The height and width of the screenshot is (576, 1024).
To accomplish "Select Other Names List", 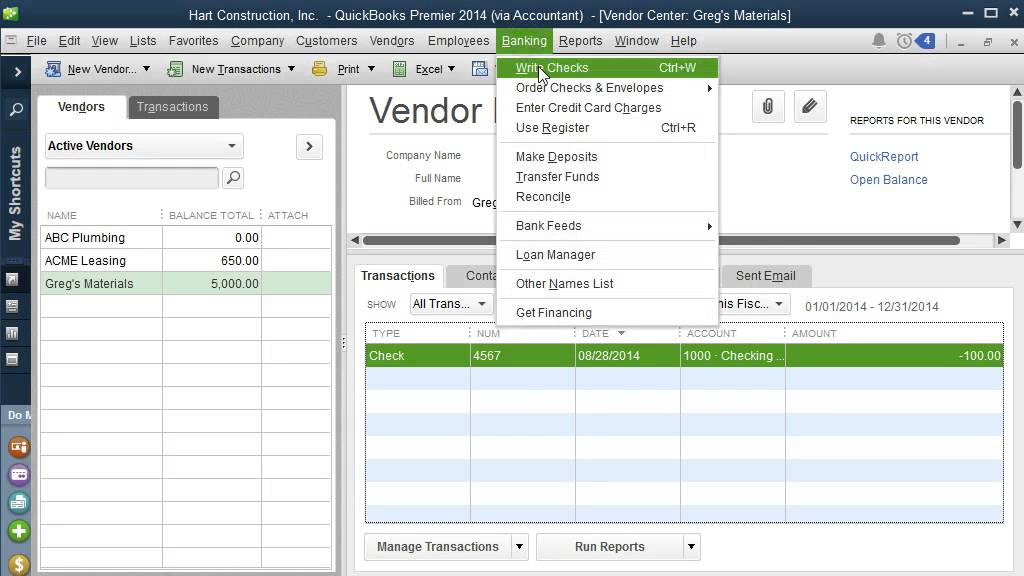I will 607,283.
